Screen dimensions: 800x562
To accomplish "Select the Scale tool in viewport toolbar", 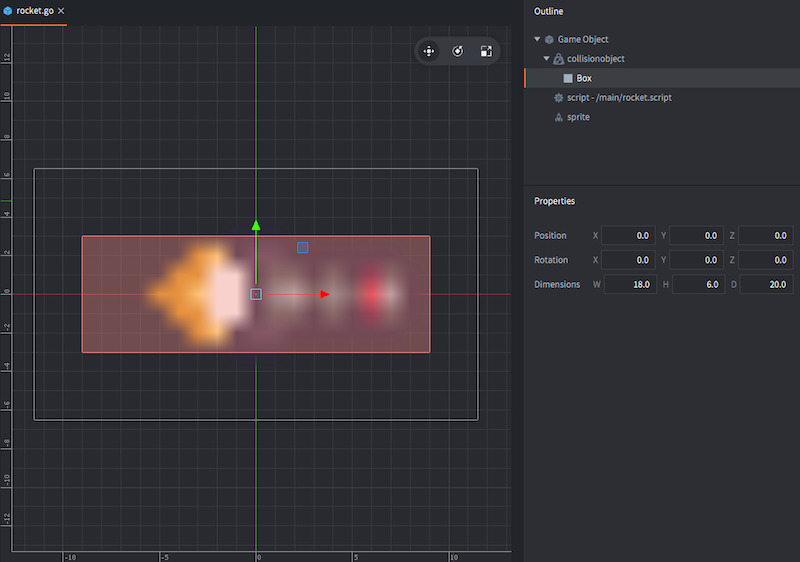I will click(x=486, y=51).
